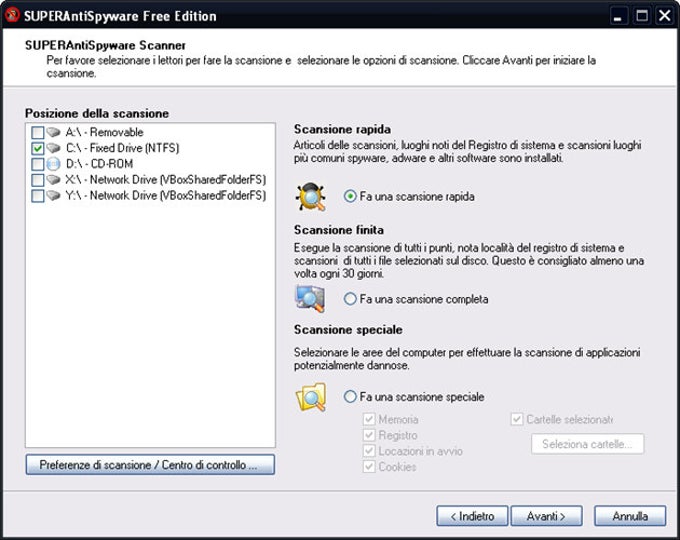This screenshot has height=540, width=680.
Task: Toggle the Locazioni in avvio checkbox
Action: tap(369, 451)
